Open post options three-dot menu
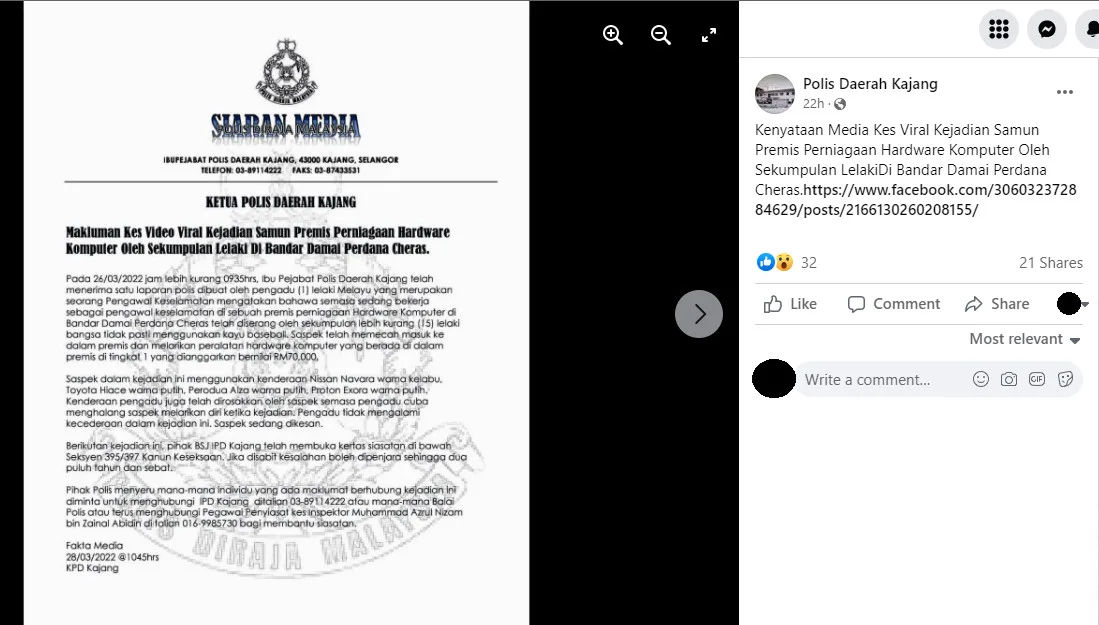The height and width of the screenshot is (625, 1099). point(1065,92)
